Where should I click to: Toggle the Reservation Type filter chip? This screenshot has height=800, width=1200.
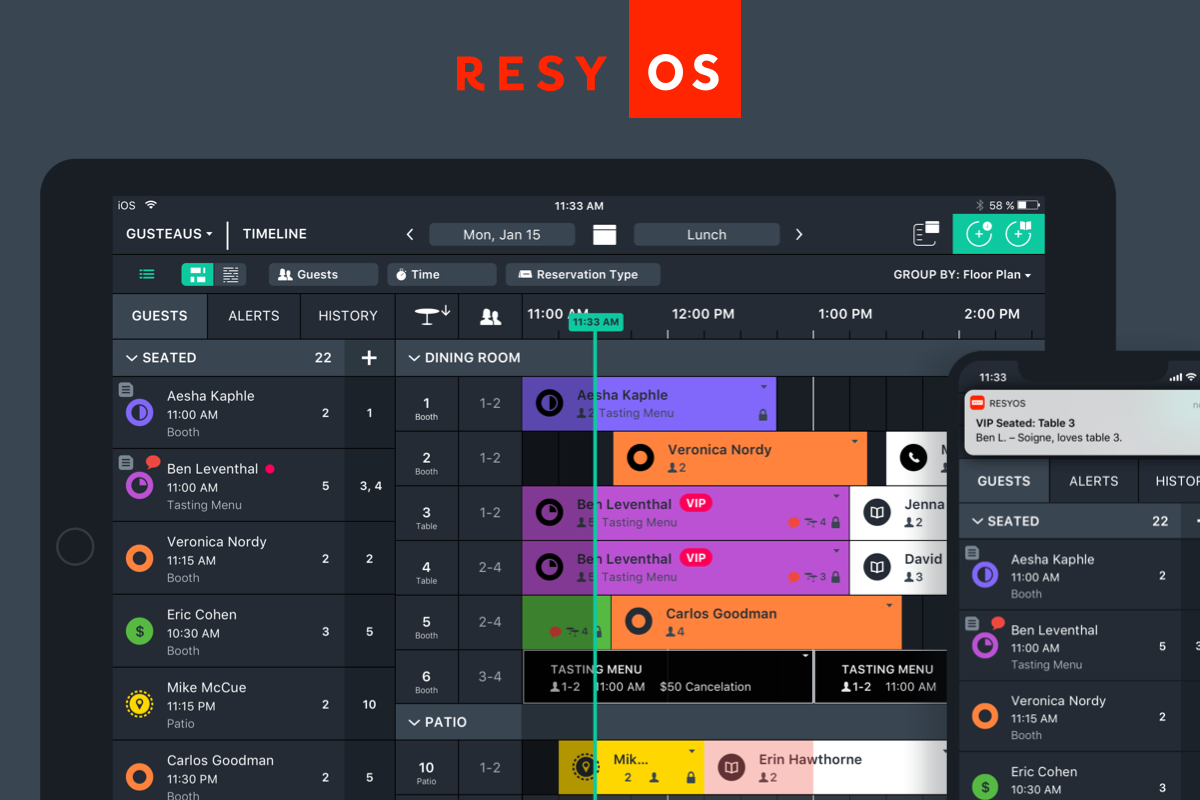pyautogui.click(x=582, y=274)
